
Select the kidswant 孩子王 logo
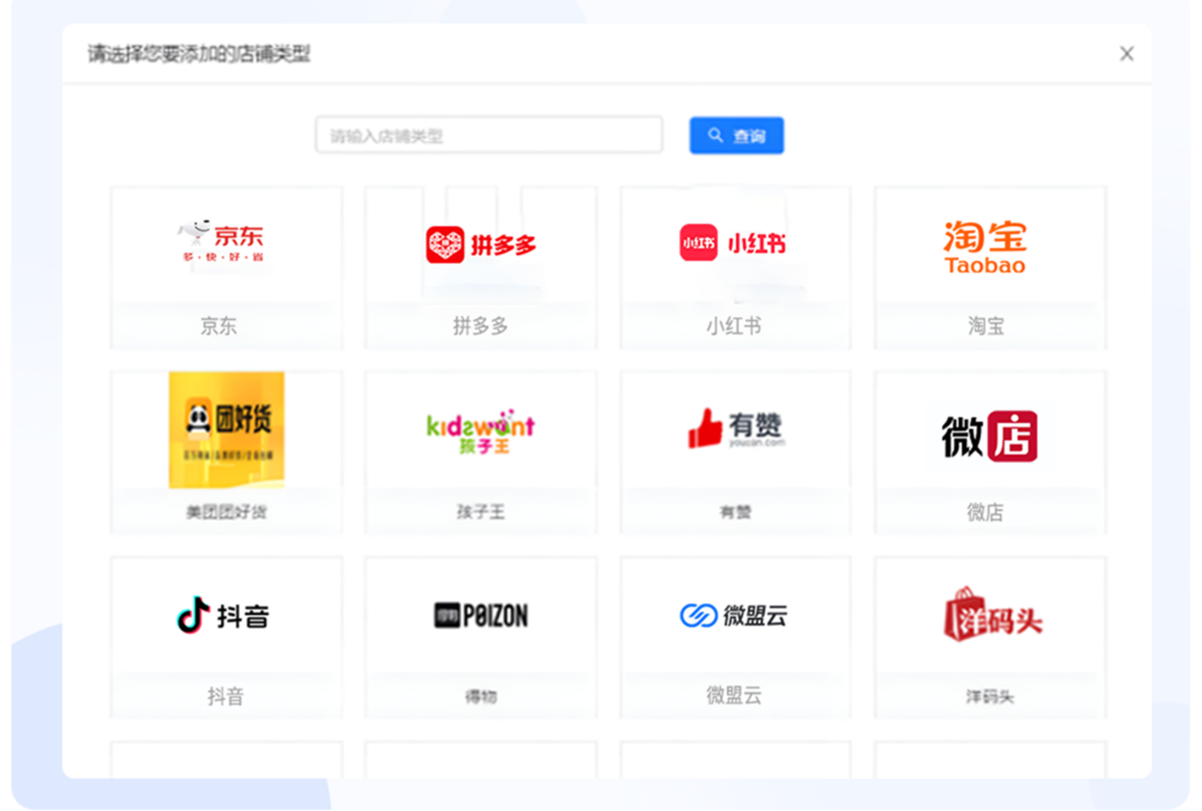coord(480,430)
